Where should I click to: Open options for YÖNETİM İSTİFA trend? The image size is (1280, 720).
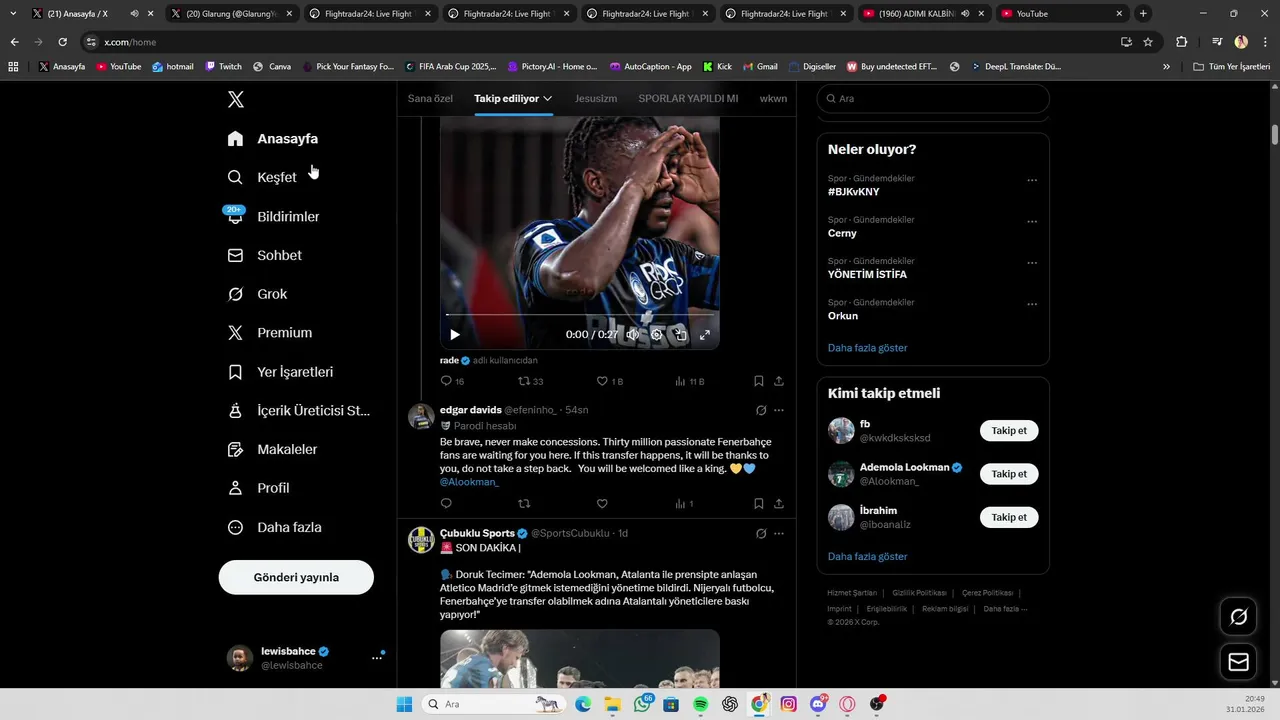click(x=1032, y=263)
